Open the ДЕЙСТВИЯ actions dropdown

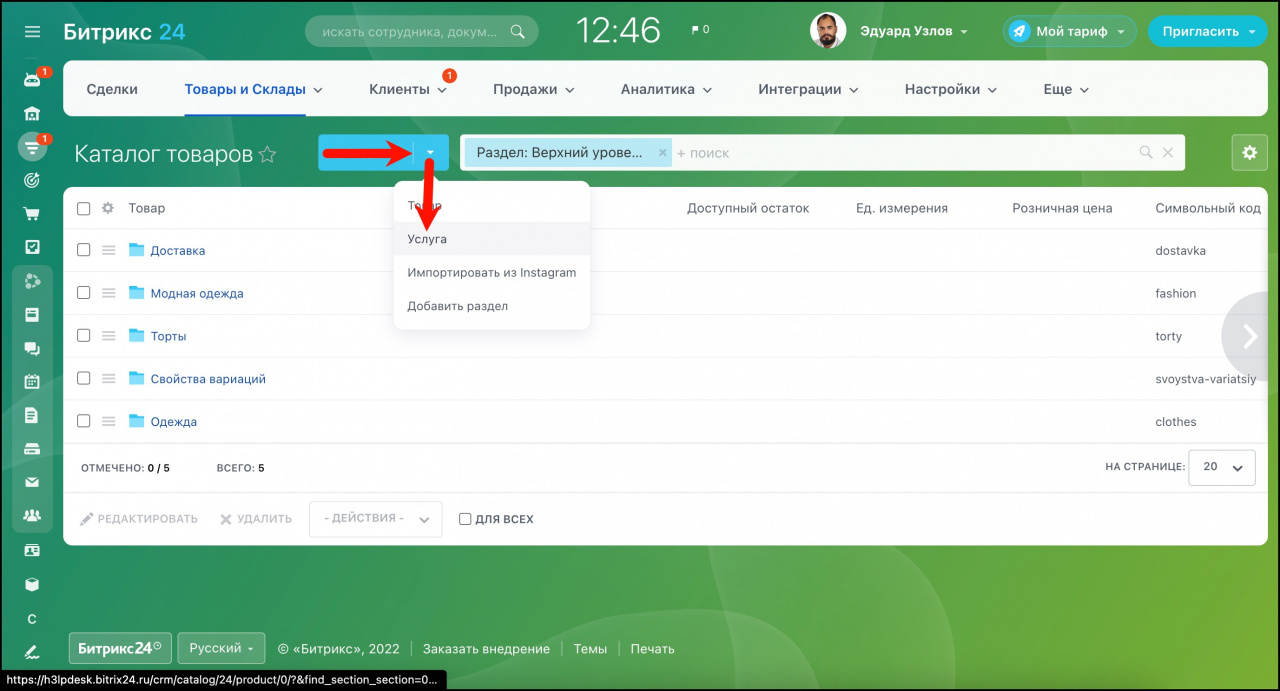pos(376,519)
